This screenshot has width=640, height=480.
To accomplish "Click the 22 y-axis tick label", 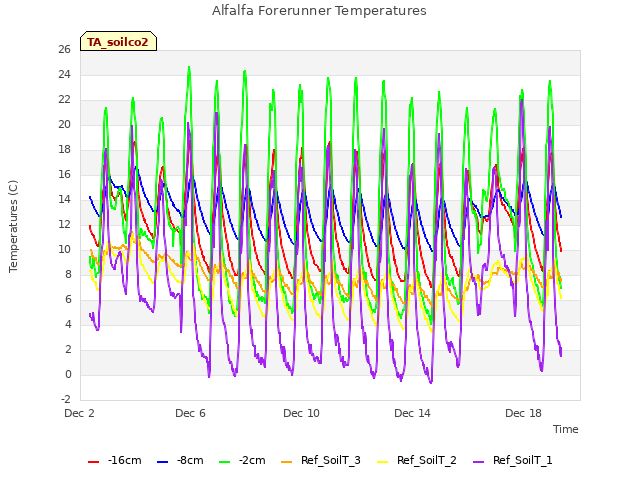I will click(x=64, y=99).
